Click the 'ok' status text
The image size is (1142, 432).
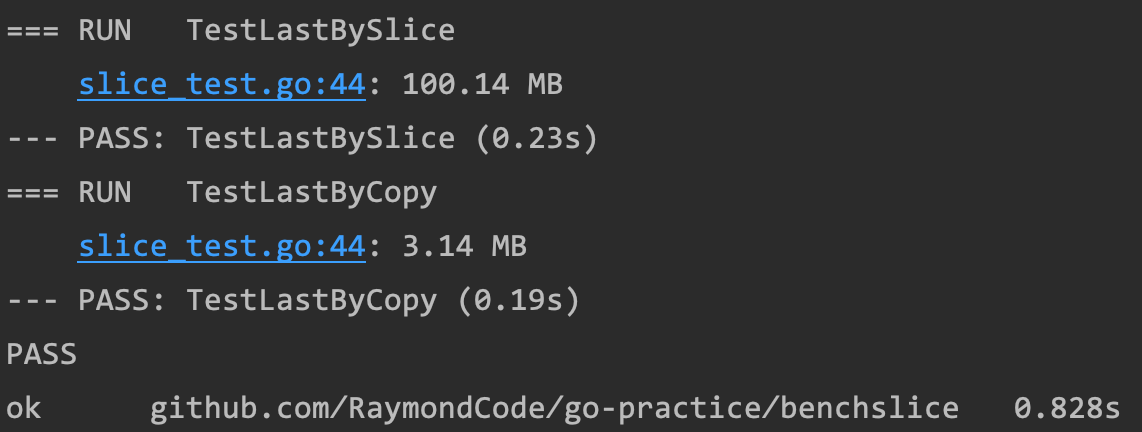[23, 408]
